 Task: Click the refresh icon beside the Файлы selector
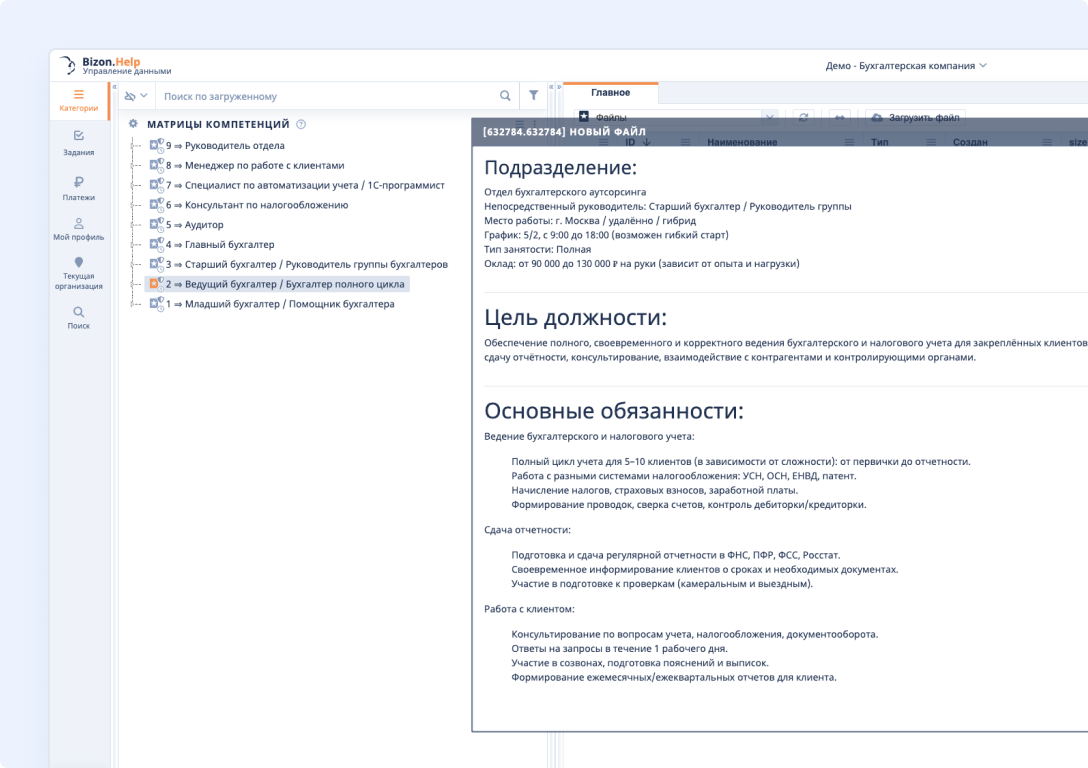coord(803,117)
